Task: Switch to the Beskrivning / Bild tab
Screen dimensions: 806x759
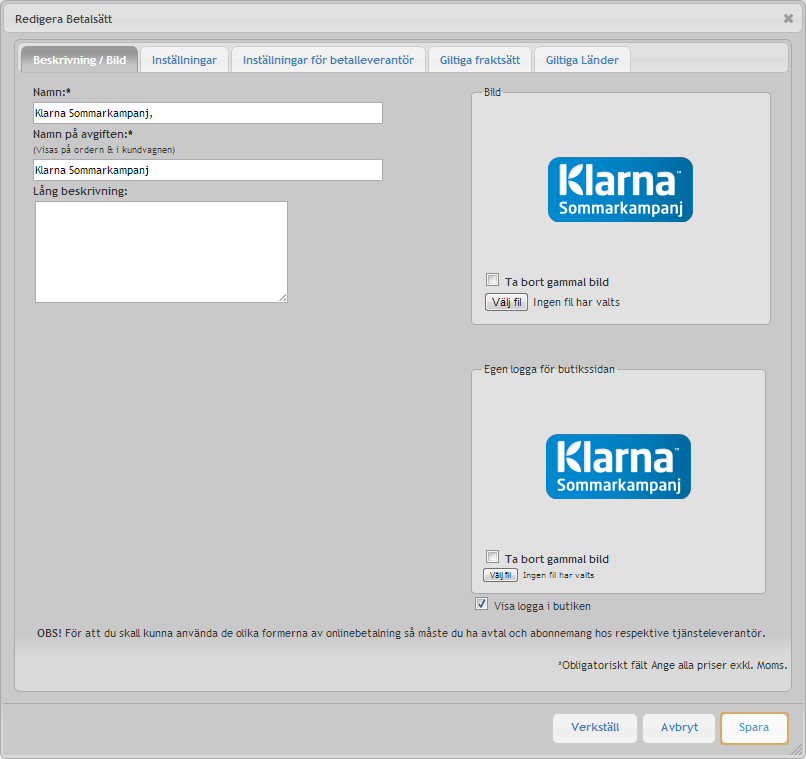Action: [x=80, y=60]
